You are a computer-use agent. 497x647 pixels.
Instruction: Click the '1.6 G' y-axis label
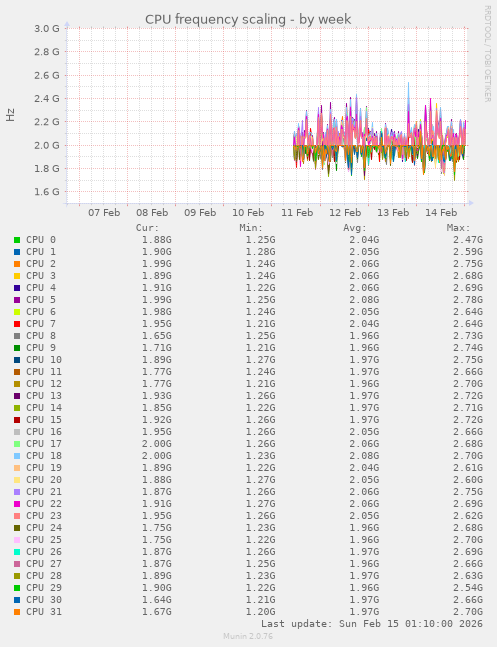(47, 192)
